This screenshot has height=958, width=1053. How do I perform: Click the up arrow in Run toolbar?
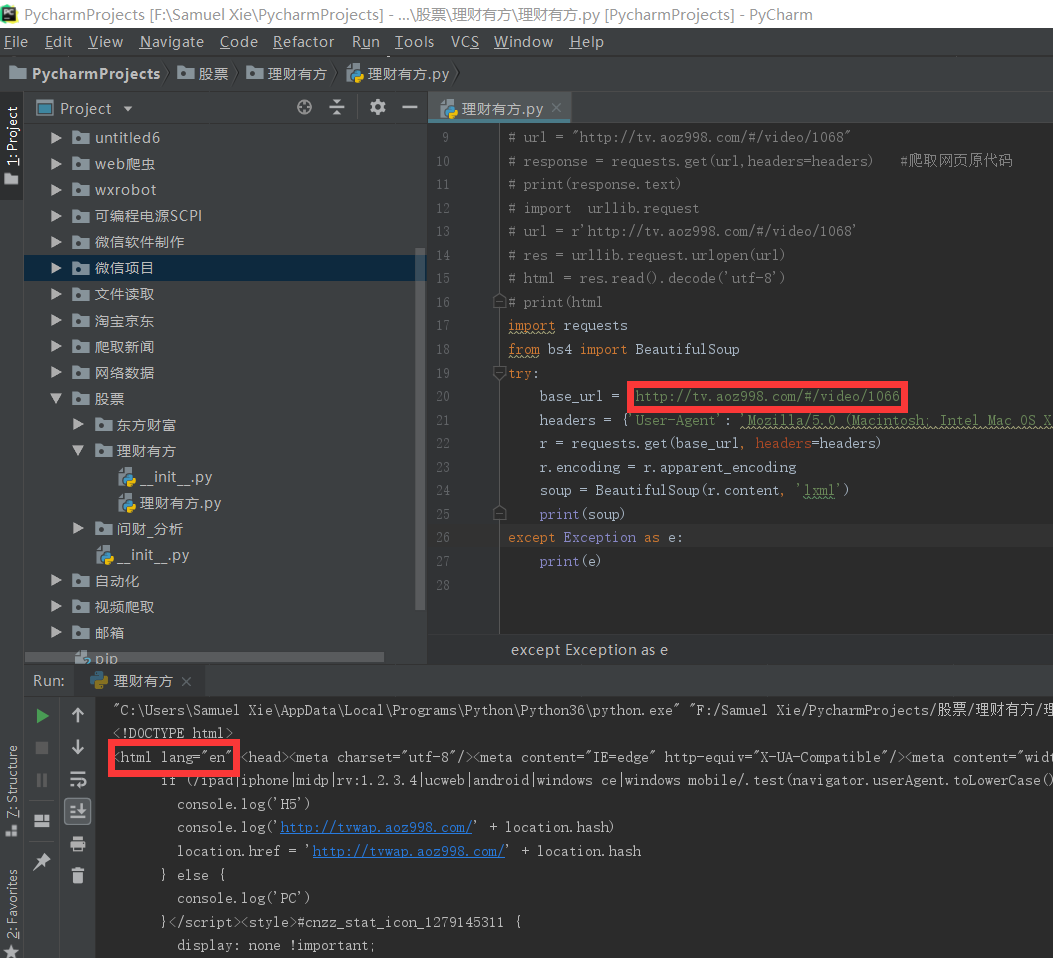coord(78,715)
